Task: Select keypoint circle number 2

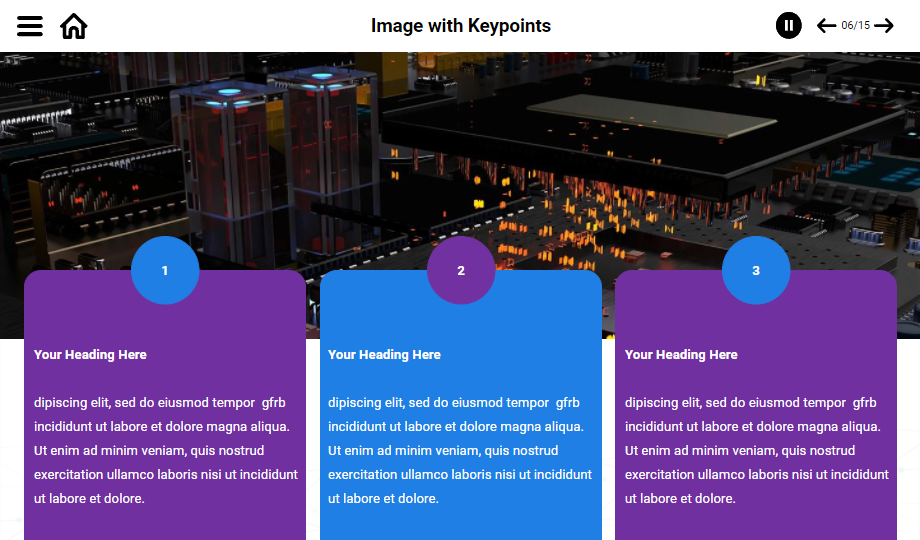Action: click(x=461, y=270)
